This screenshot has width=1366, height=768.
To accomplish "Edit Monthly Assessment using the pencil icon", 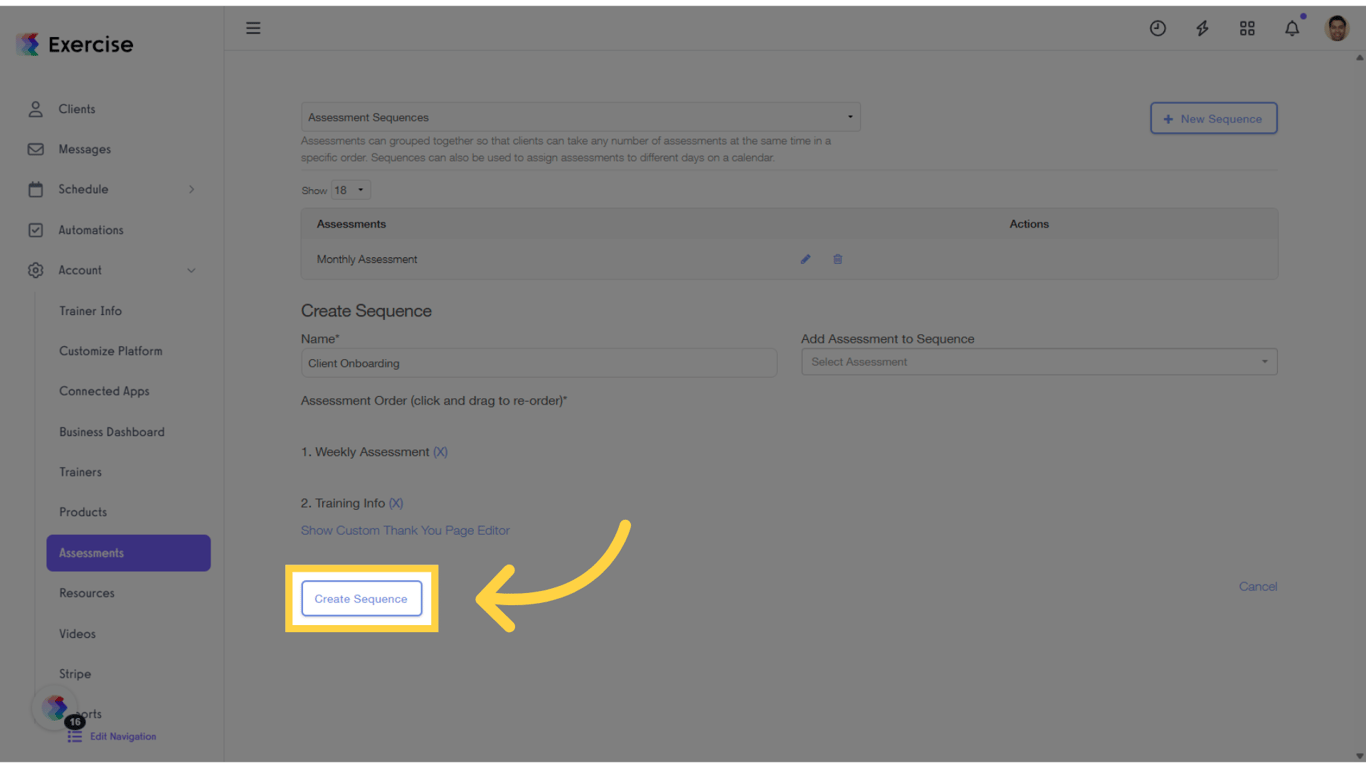I will coord(805,259).
